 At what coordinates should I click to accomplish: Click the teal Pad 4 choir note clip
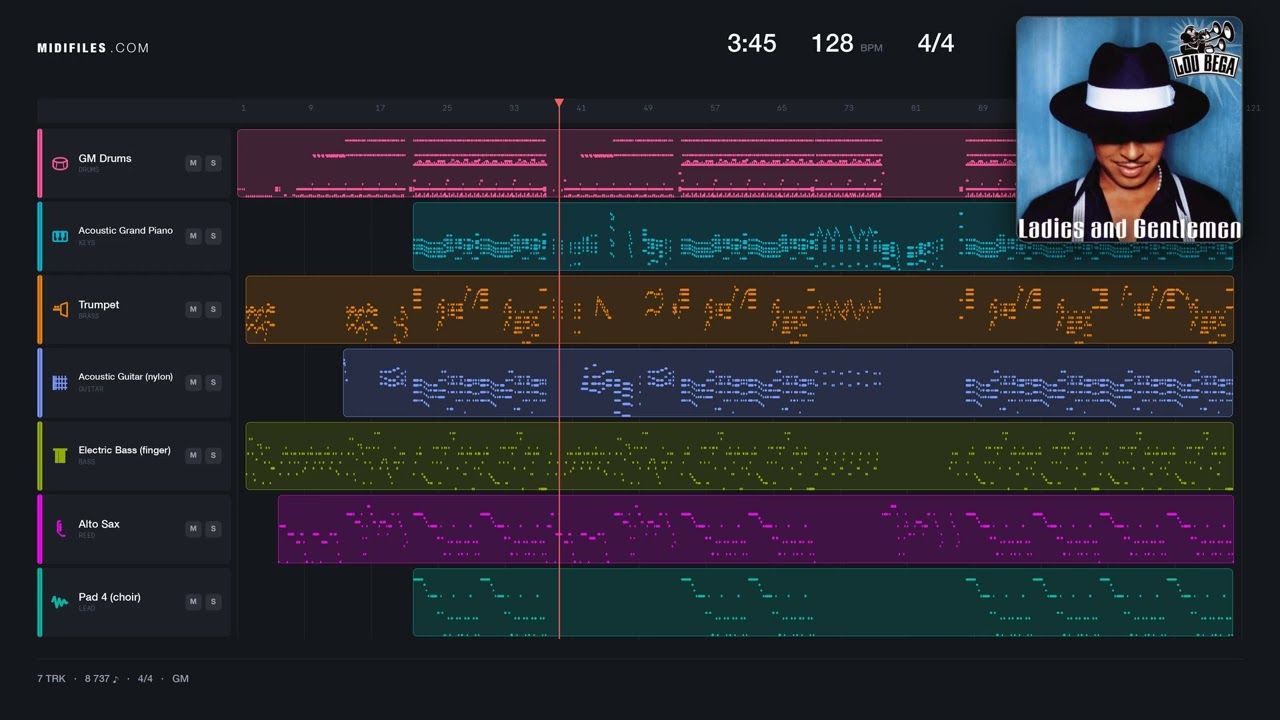coord(822,602)
